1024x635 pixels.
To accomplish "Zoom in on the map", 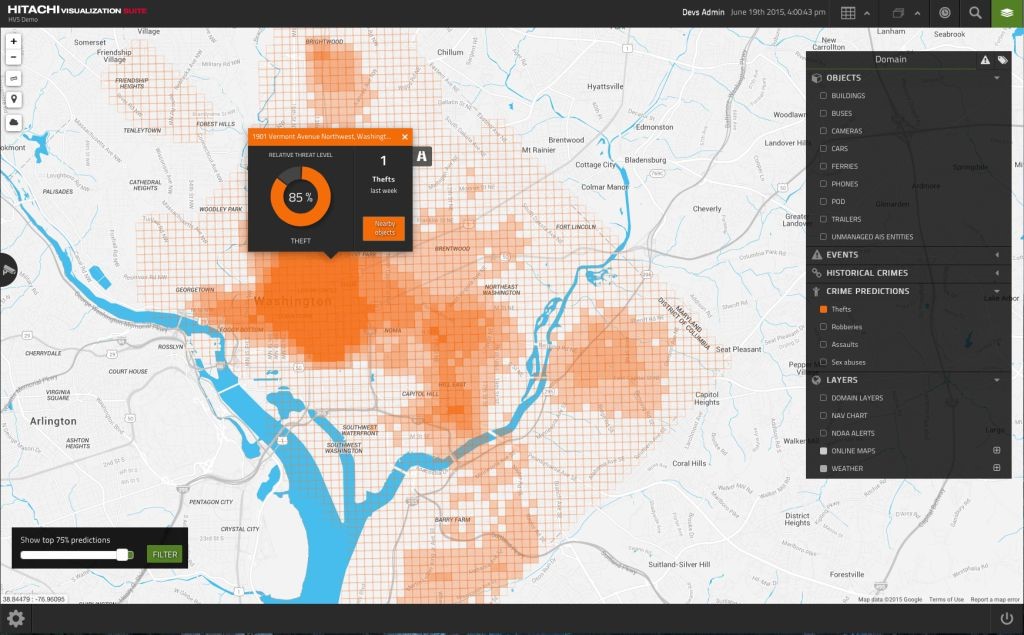I will pyautogui.click(x=14, y=42).
